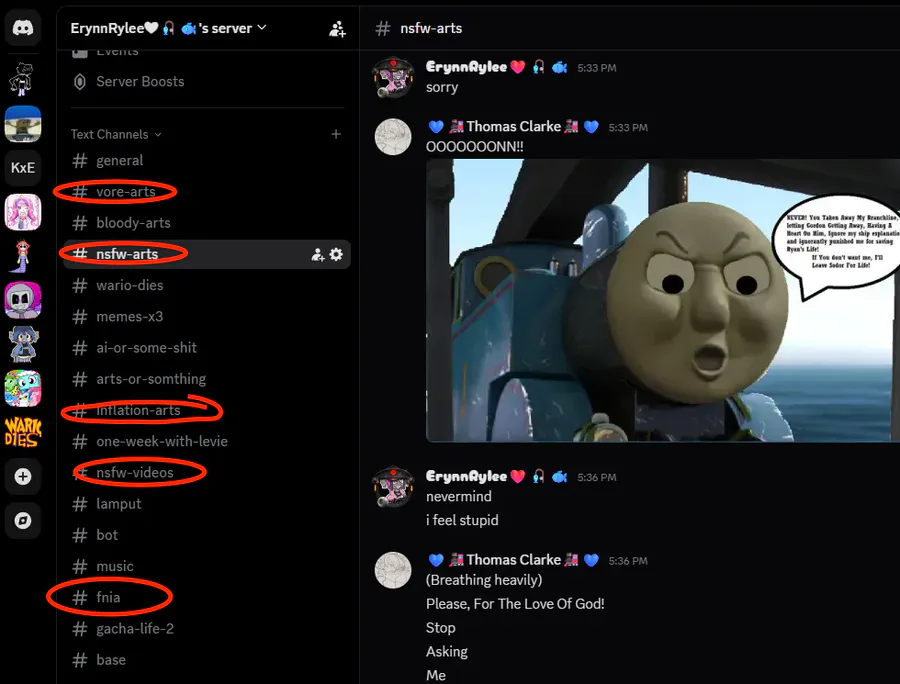Select the memes-x3 channel
This screenshot has width=900, height=684.
(130, 316)
